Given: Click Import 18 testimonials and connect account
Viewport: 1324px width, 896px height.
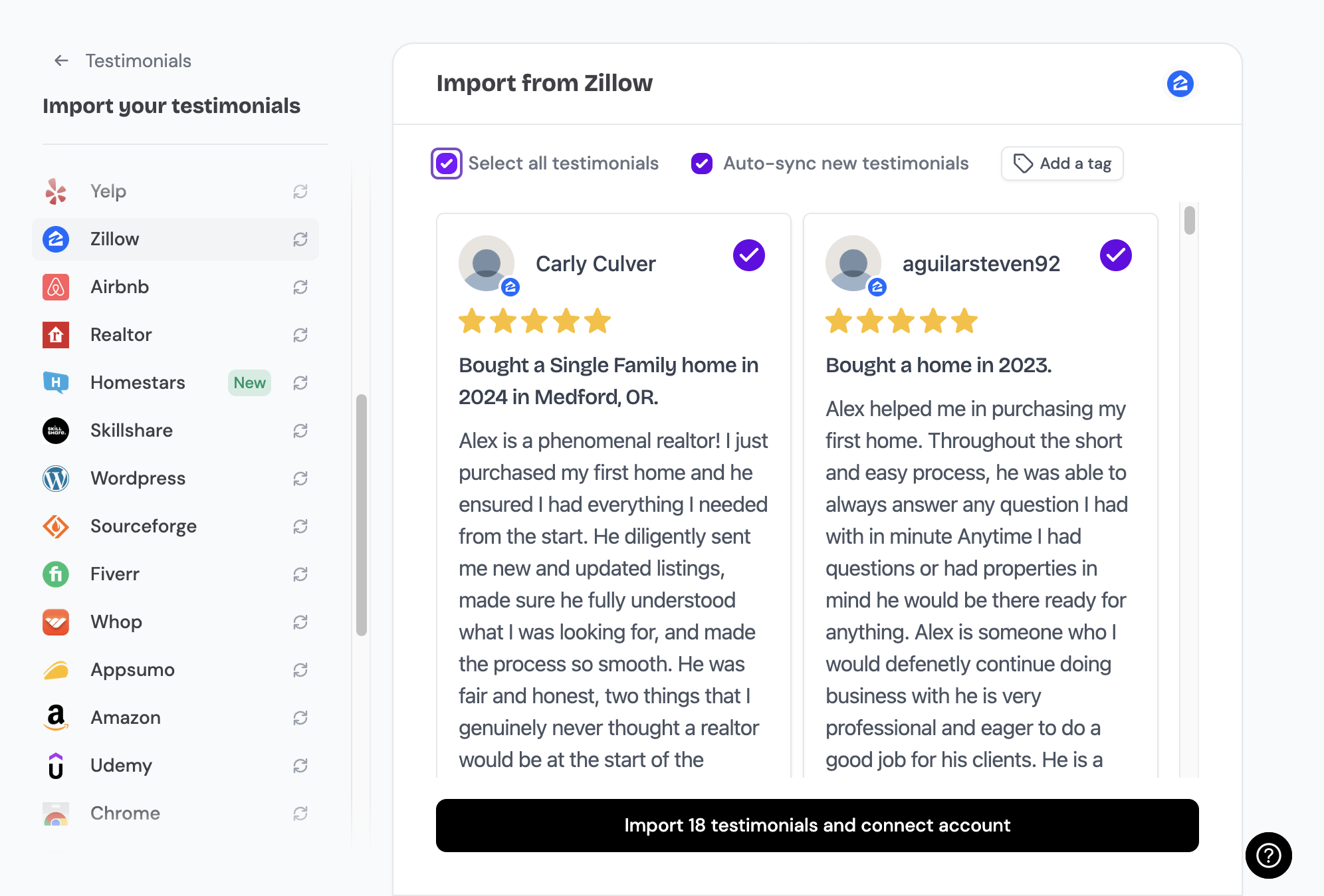Looking at the screenshot, I should click(818, 826).
